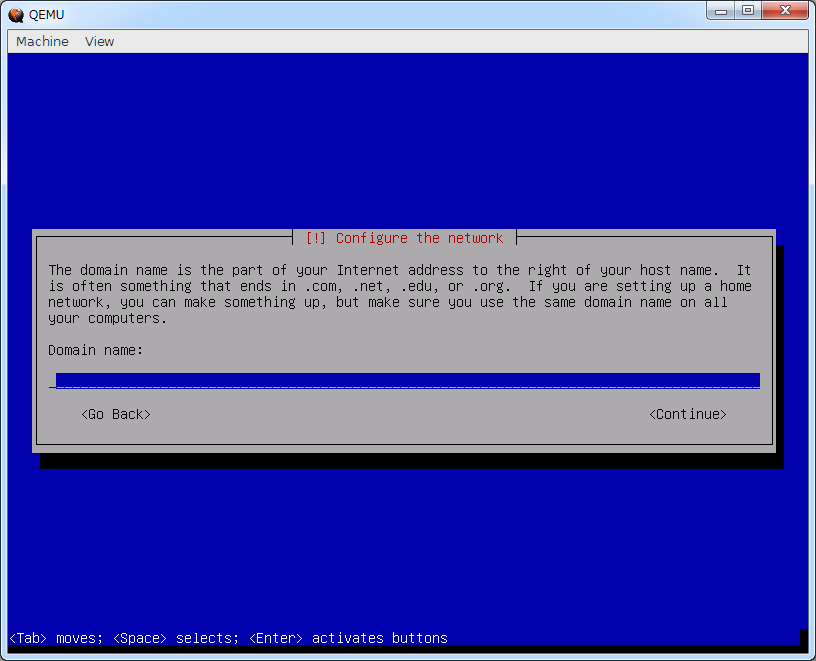Click the '<Tab> moves' help text at bottom
Screen dimensions: 816x661
(56, 638)
